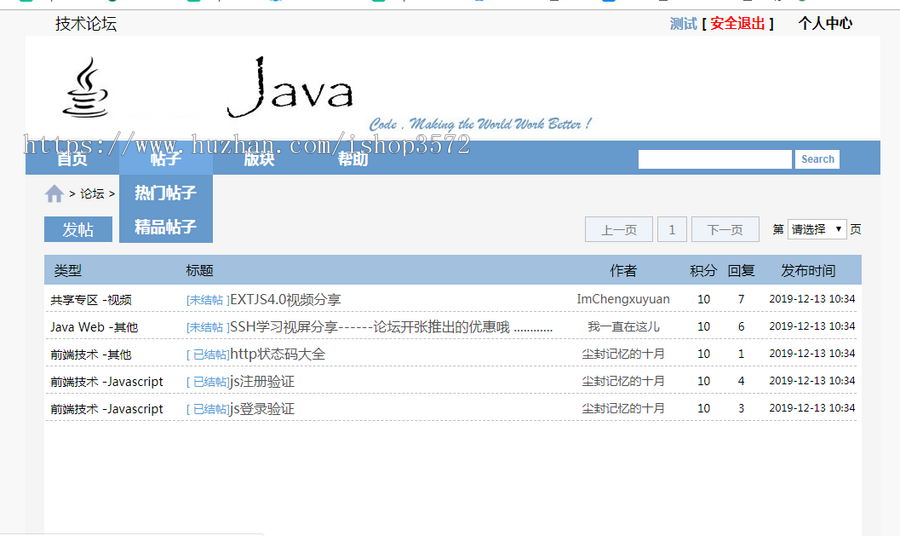Image resolution: width=900 pixels, height=536 pixels.
Task: Click category 前端技术 -其他
Action: click(91, 355)
